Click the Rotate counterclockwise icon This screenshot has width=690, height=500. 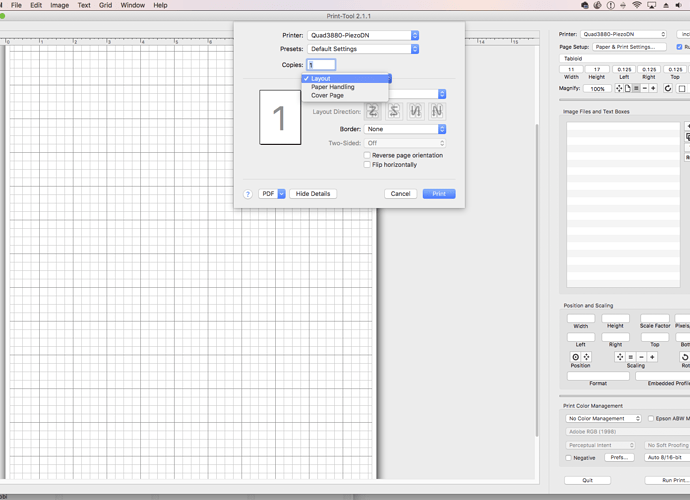[685, 357]
